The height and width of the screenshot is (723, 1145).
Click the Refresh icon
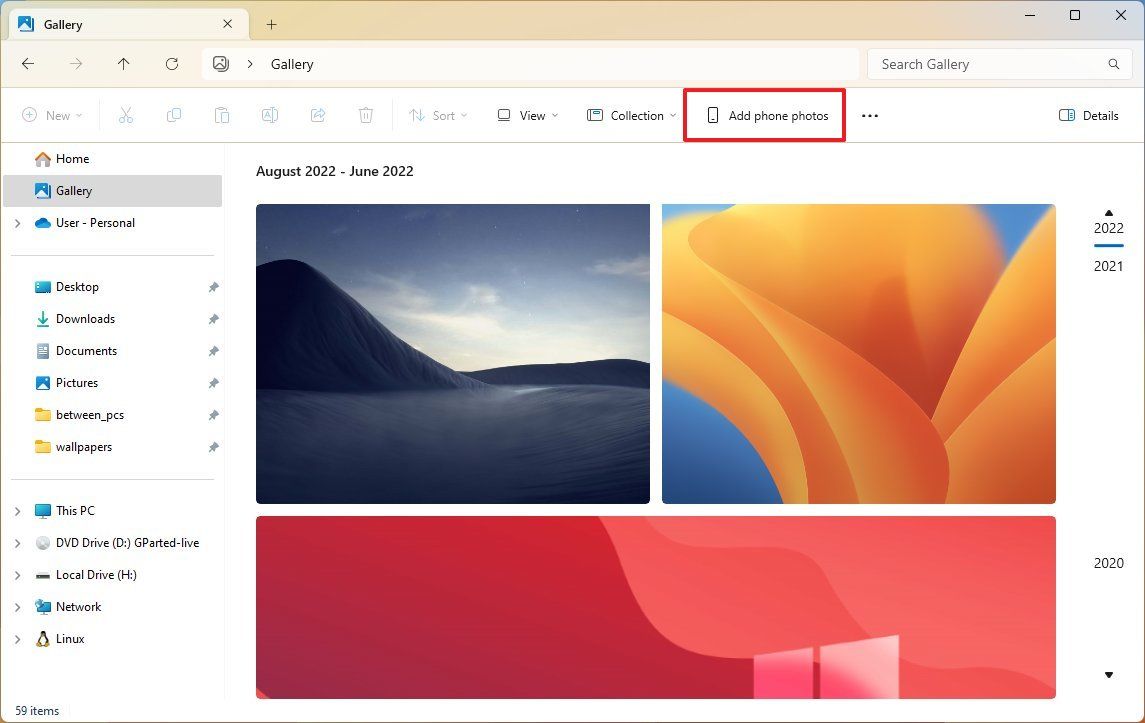click(x=171, y=63)
